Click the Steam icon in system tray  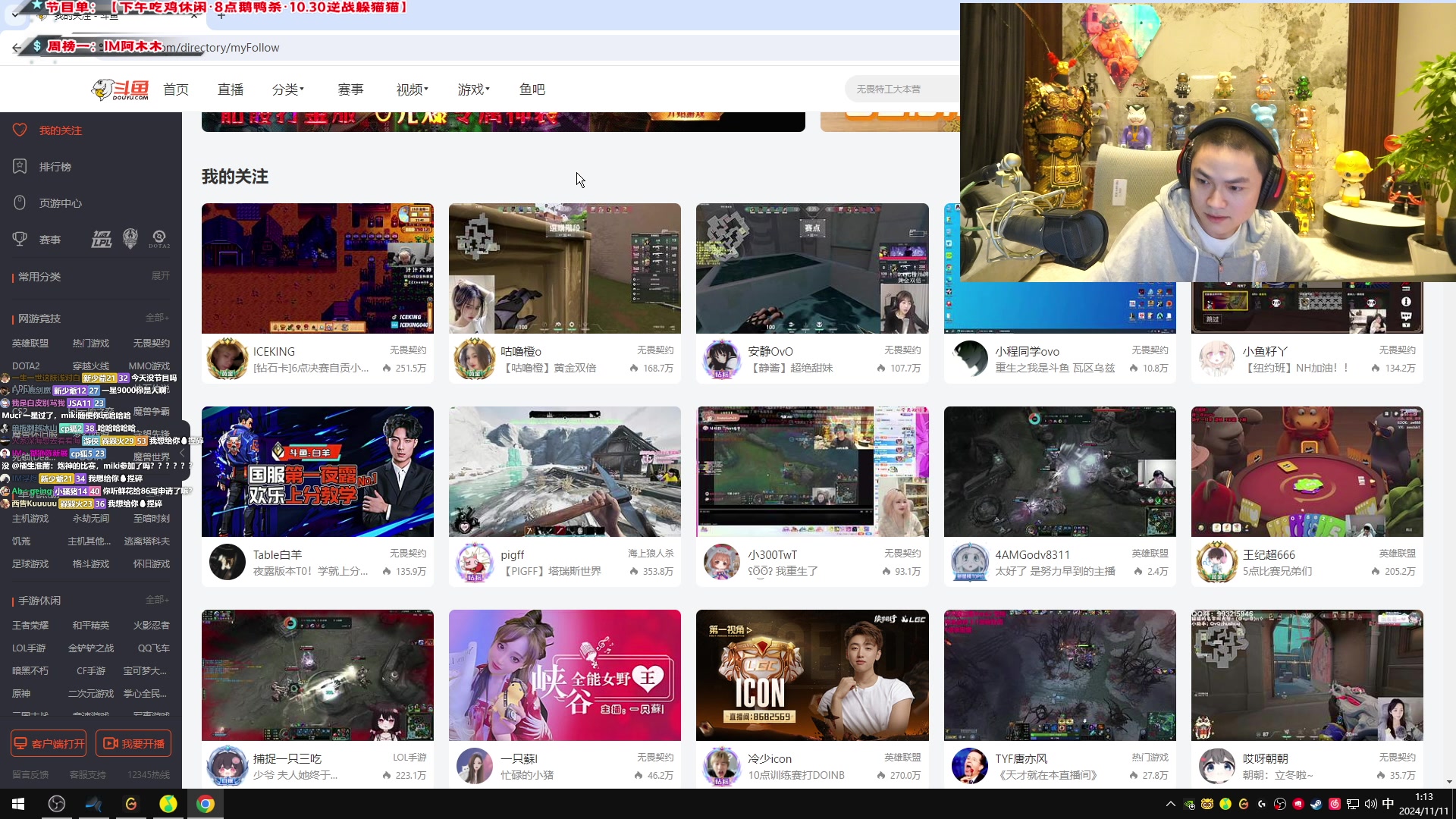[x=1316, y=804]
